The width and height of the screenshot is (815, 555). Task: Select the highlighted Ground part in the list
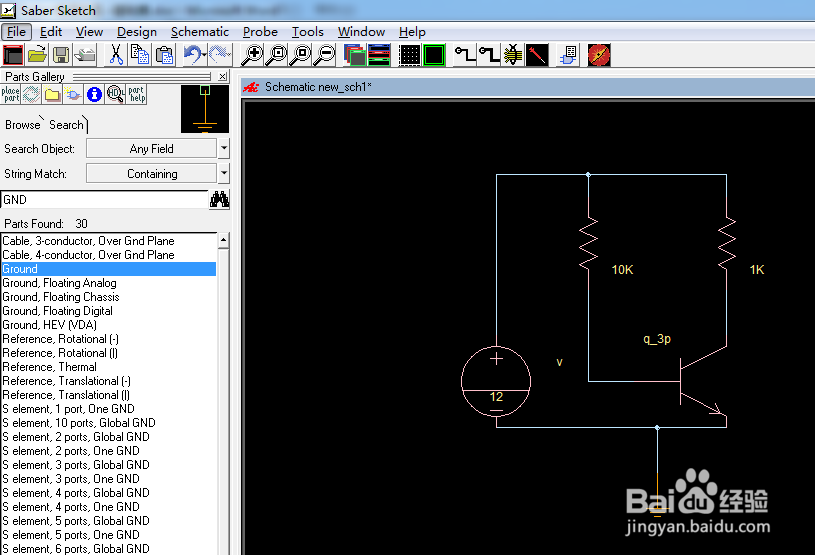(x=109, y=269)
